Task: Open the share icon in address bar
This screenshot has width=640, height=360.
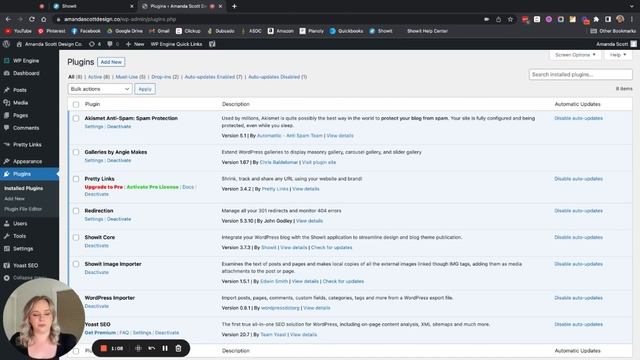Action: (x=498, y=19)
